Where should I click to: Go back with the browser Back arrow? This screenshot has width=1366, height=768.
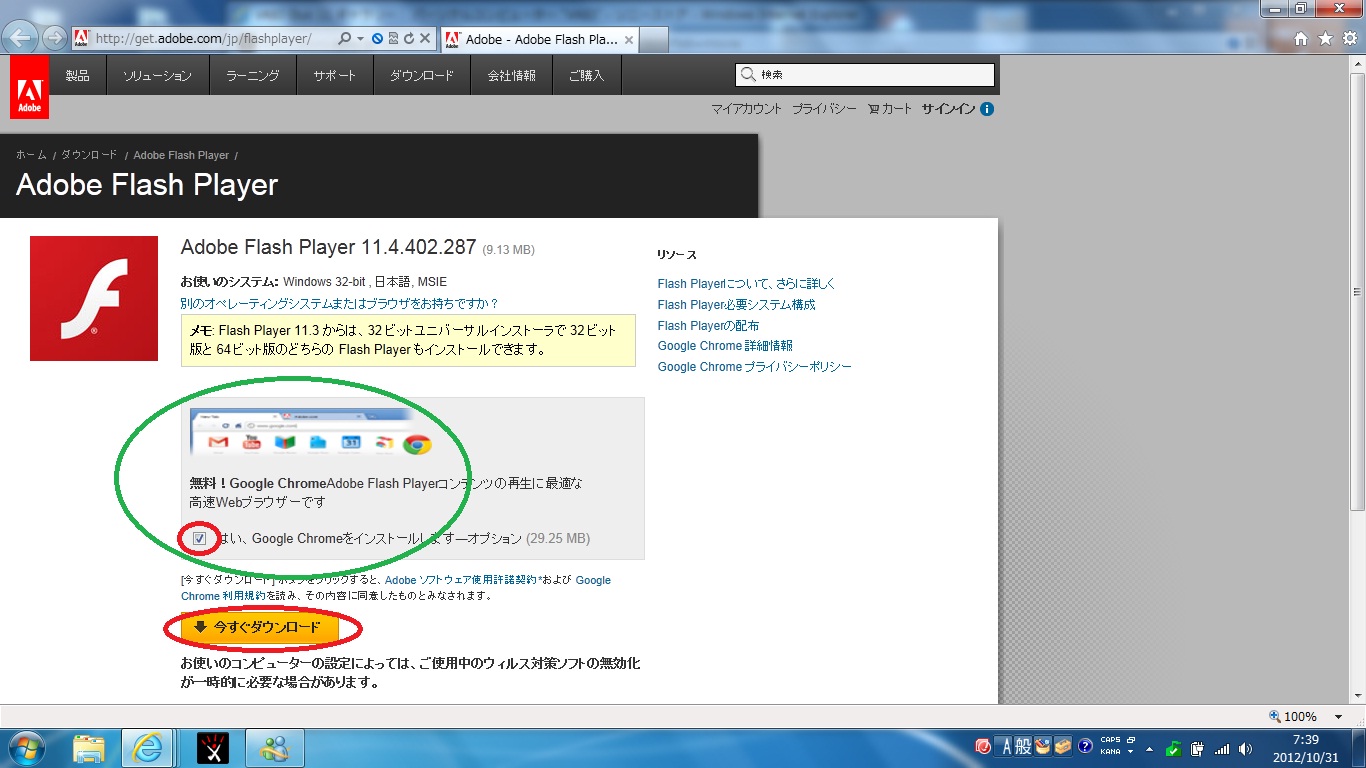(21, 38)
